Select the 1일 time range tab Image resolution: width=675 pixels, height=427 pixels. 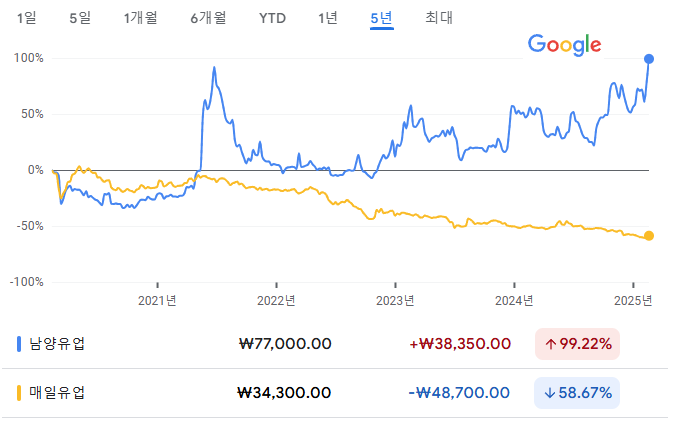point(26,18)
